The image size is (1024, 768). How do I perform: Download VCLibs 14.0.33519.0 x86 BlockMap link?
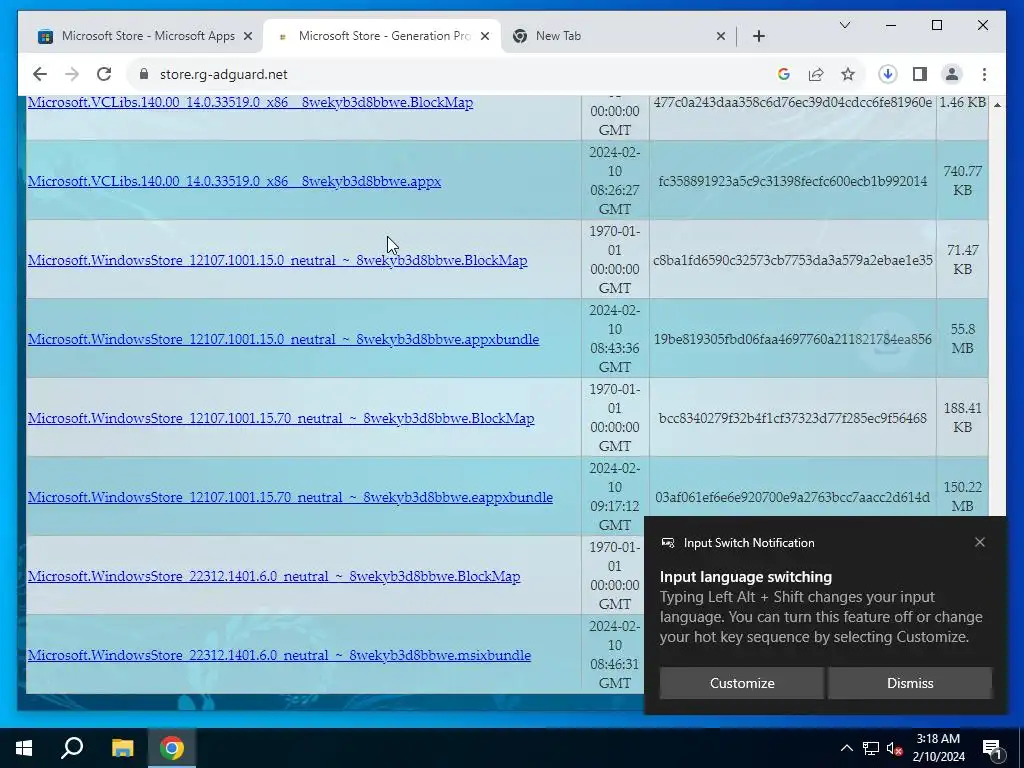(x=250, y=103)
